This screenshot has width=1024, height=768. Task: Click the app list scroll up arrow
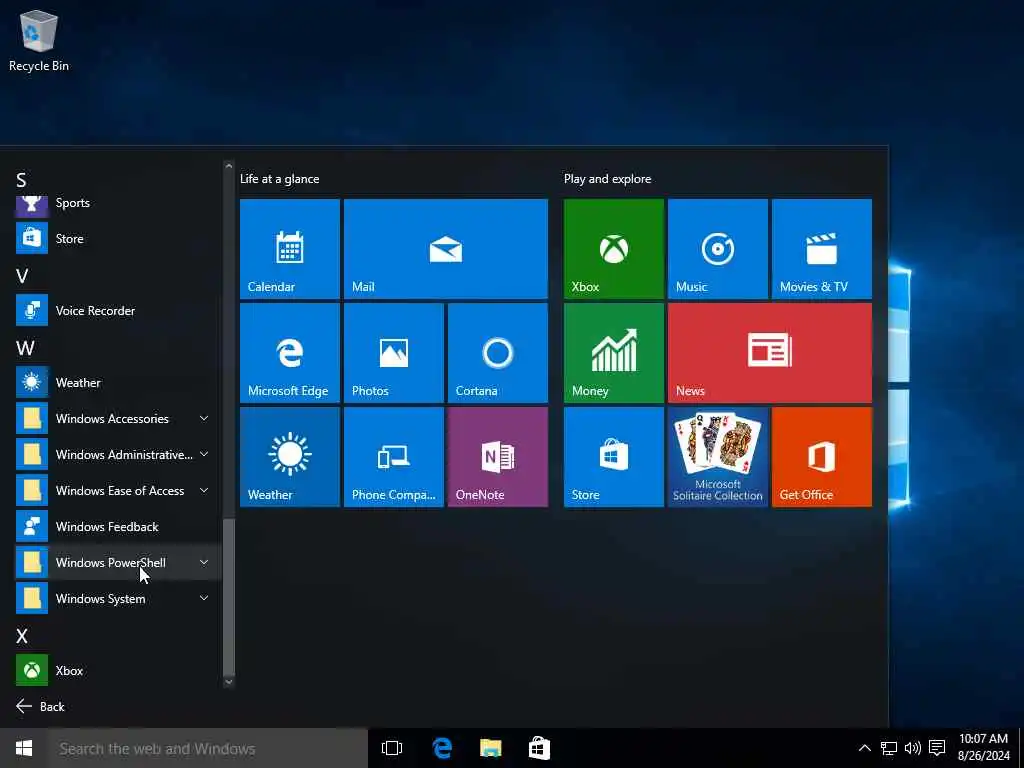pyautogui.click(x=229, y=166)
